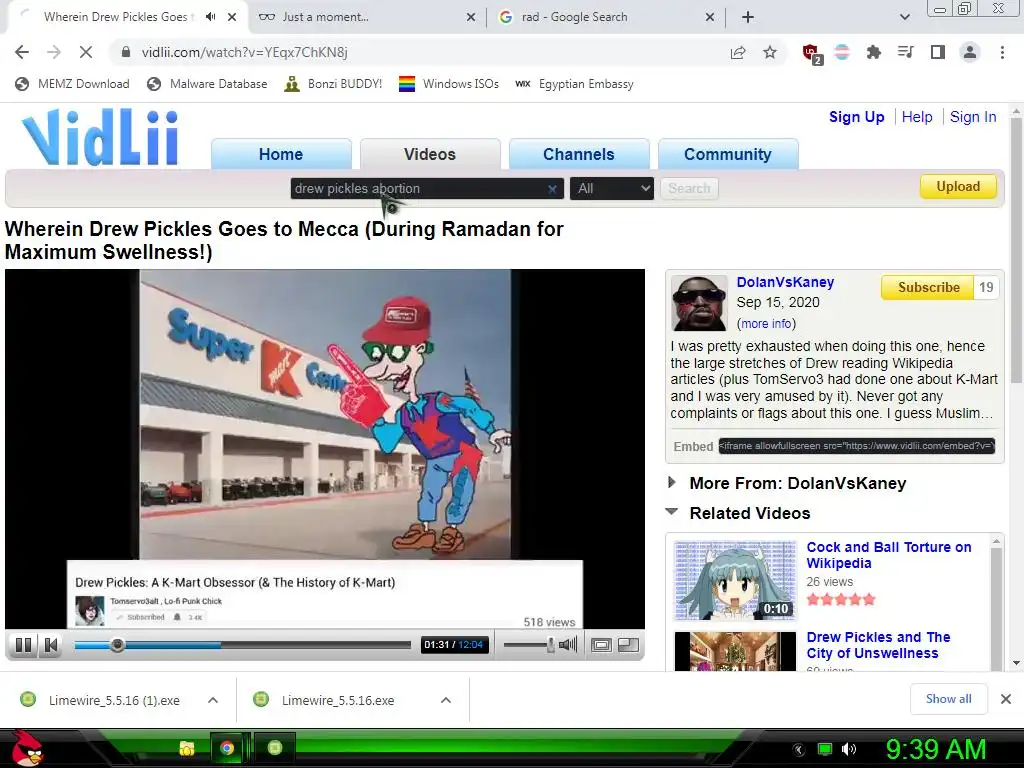Open menu arrow for Limewire_5.5.16 (1).exe
This screenshot has width=1024, height=768.
point(213,700)
